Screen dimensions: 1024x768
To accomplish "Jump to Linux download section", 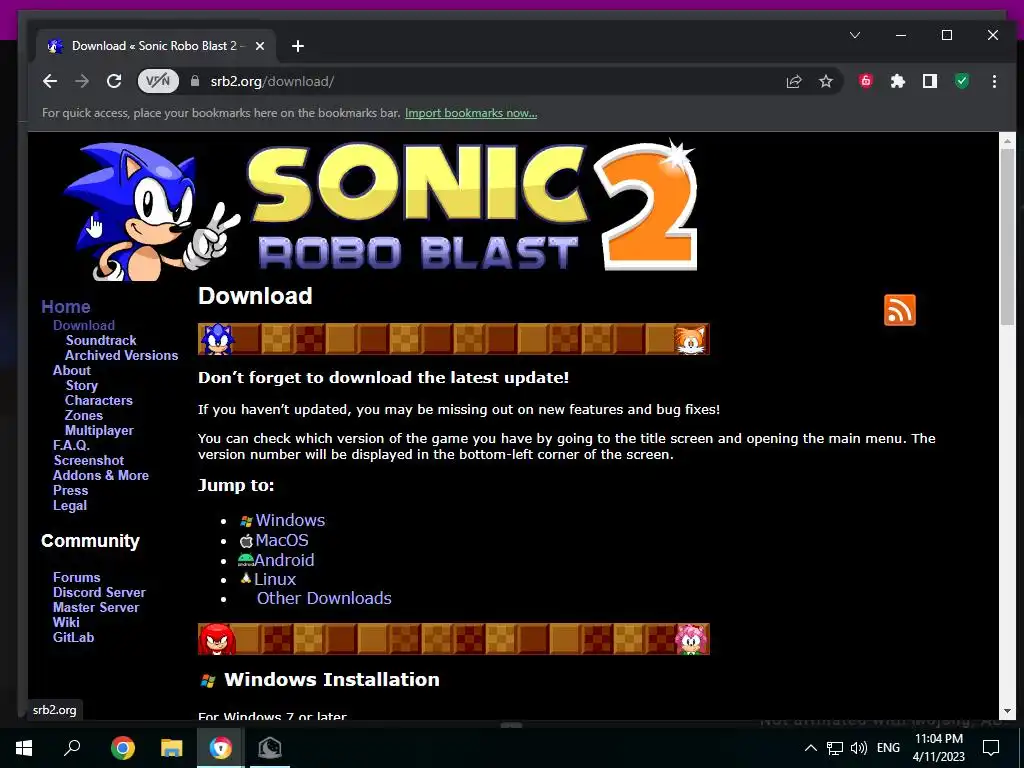I will point(275,579).
